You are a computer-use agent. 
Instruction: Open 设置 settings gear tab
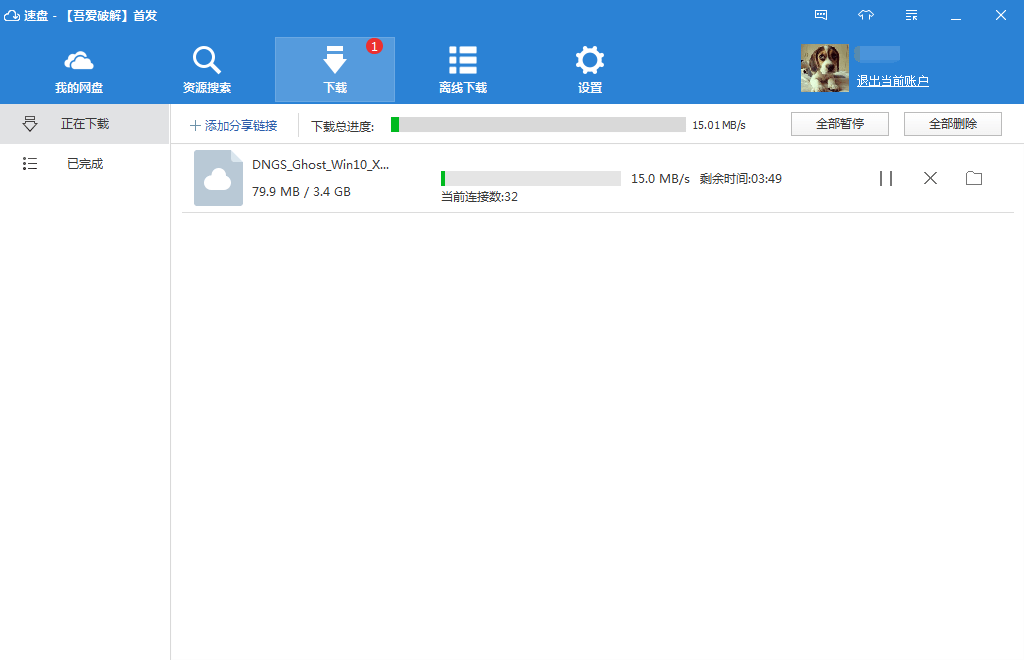click(590, 70)
